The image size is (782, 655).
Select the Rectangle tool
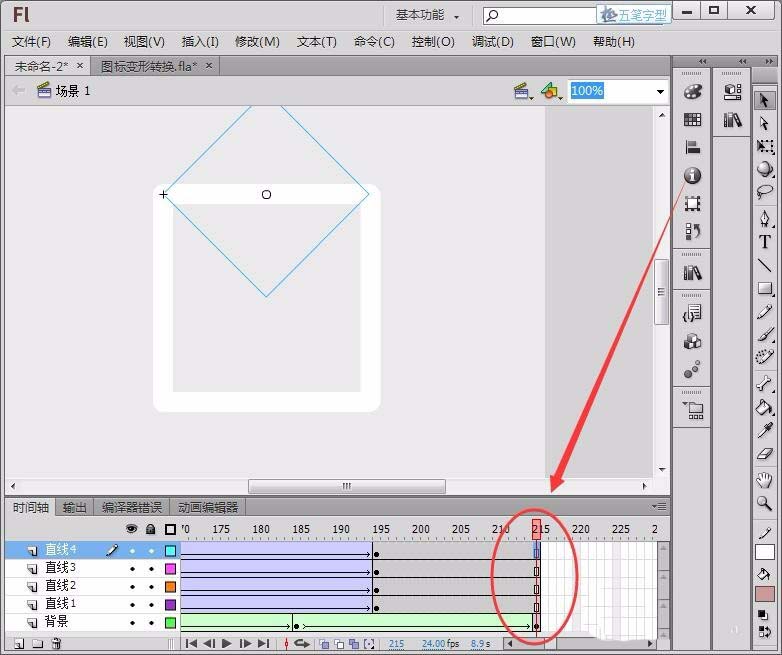(764, 288)
